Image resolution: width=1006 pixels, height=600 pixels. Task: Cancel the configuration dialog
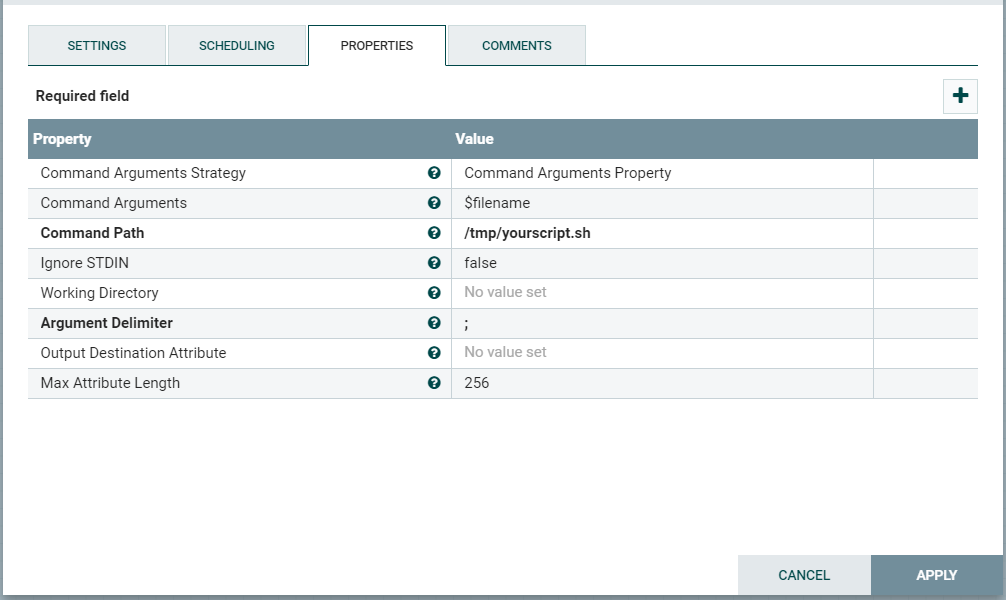(804, 575)
